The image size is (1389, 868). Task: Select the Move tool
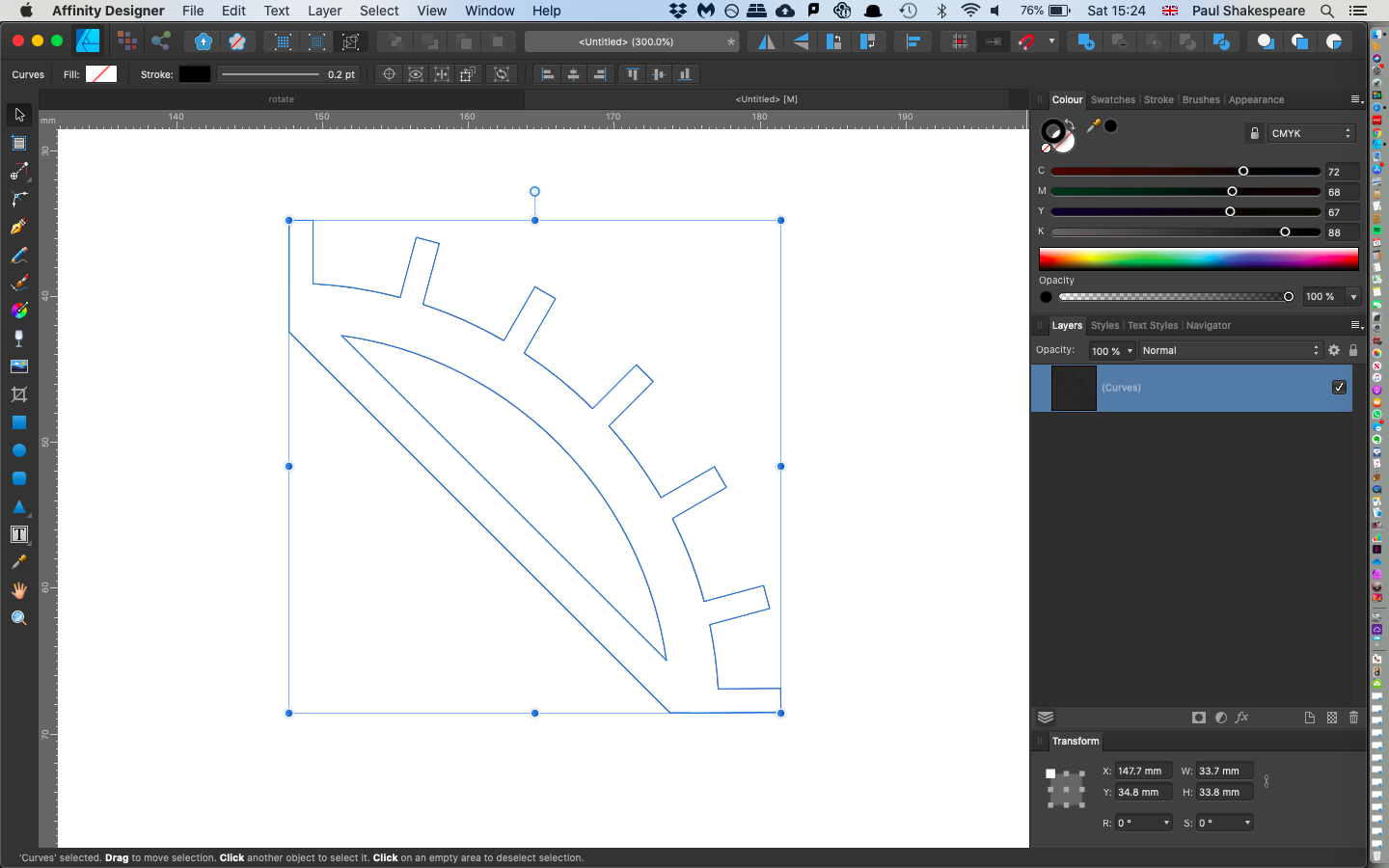(x=19, y=115)
